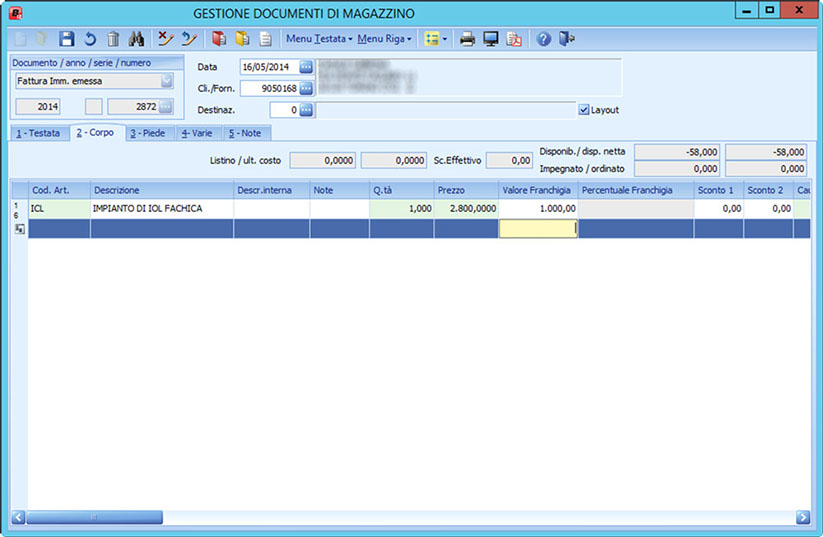Click the Undo arrow icon
The height and width of the screenshot is (537, 823).
tap(90, 39)
